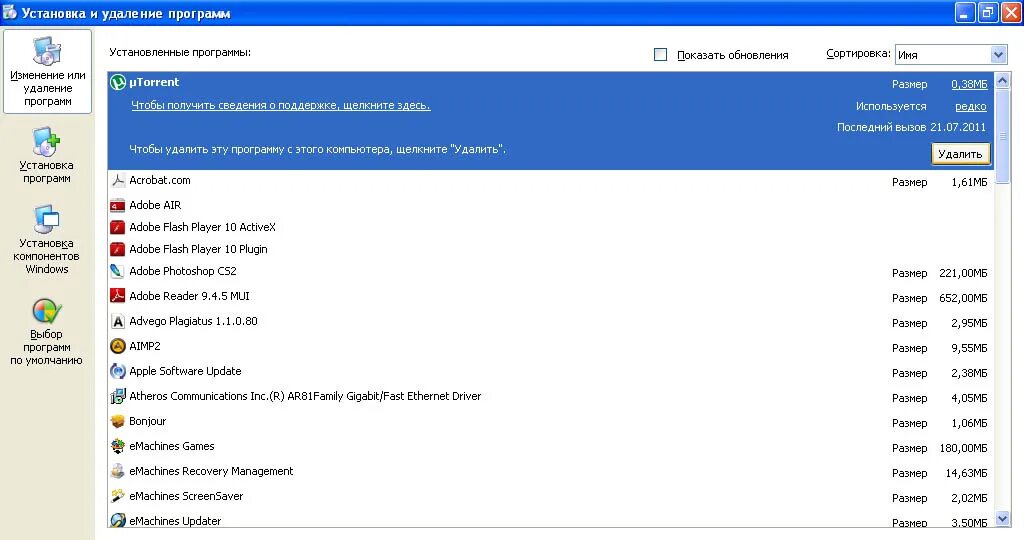Select 'eMachines Recovery Management' entry
This screenshot has height=540, width=1024.
pos(551,471)
